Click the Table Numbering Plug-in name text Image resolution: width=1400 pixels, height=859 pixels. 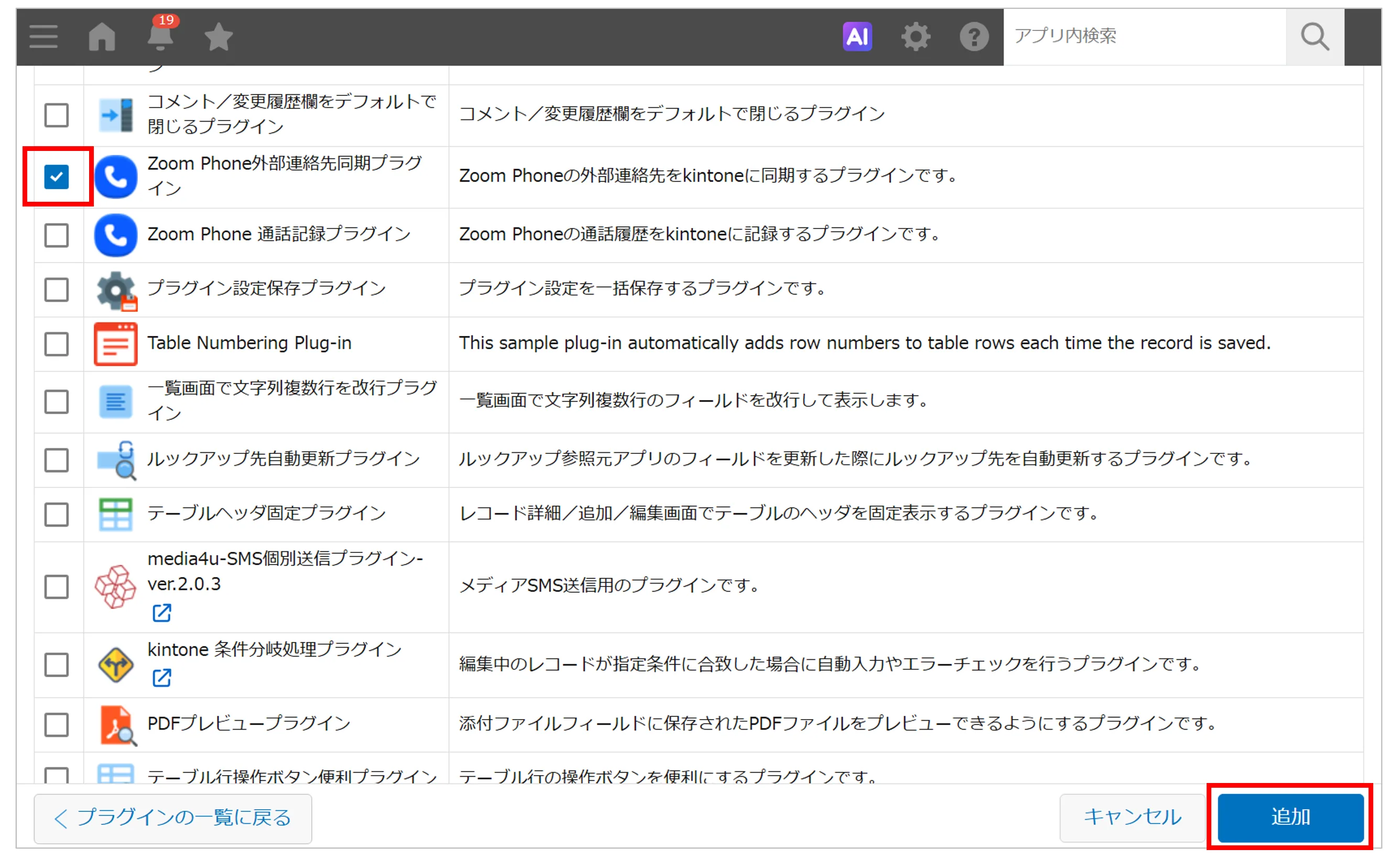249,343
